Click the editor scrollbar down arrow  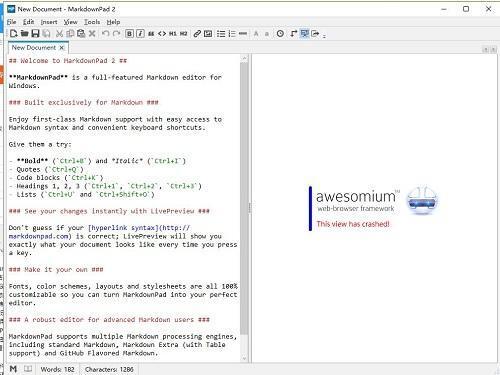pyautogui.click(x=244, y=359)
